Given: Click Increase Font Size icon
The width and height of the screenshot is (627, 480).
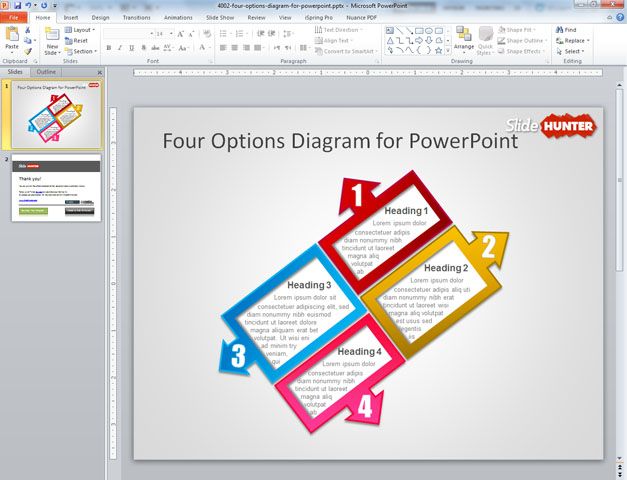Looking at the screenshot, I should 181,34.
